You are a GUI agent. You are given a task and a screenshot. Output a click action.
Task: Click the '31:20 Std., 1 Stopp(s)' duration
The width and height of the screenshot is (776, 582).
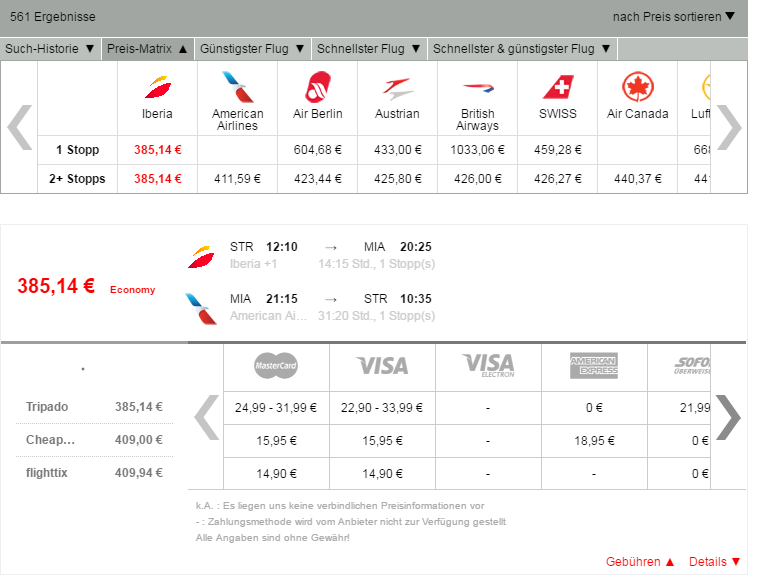(x=377, y=316)
